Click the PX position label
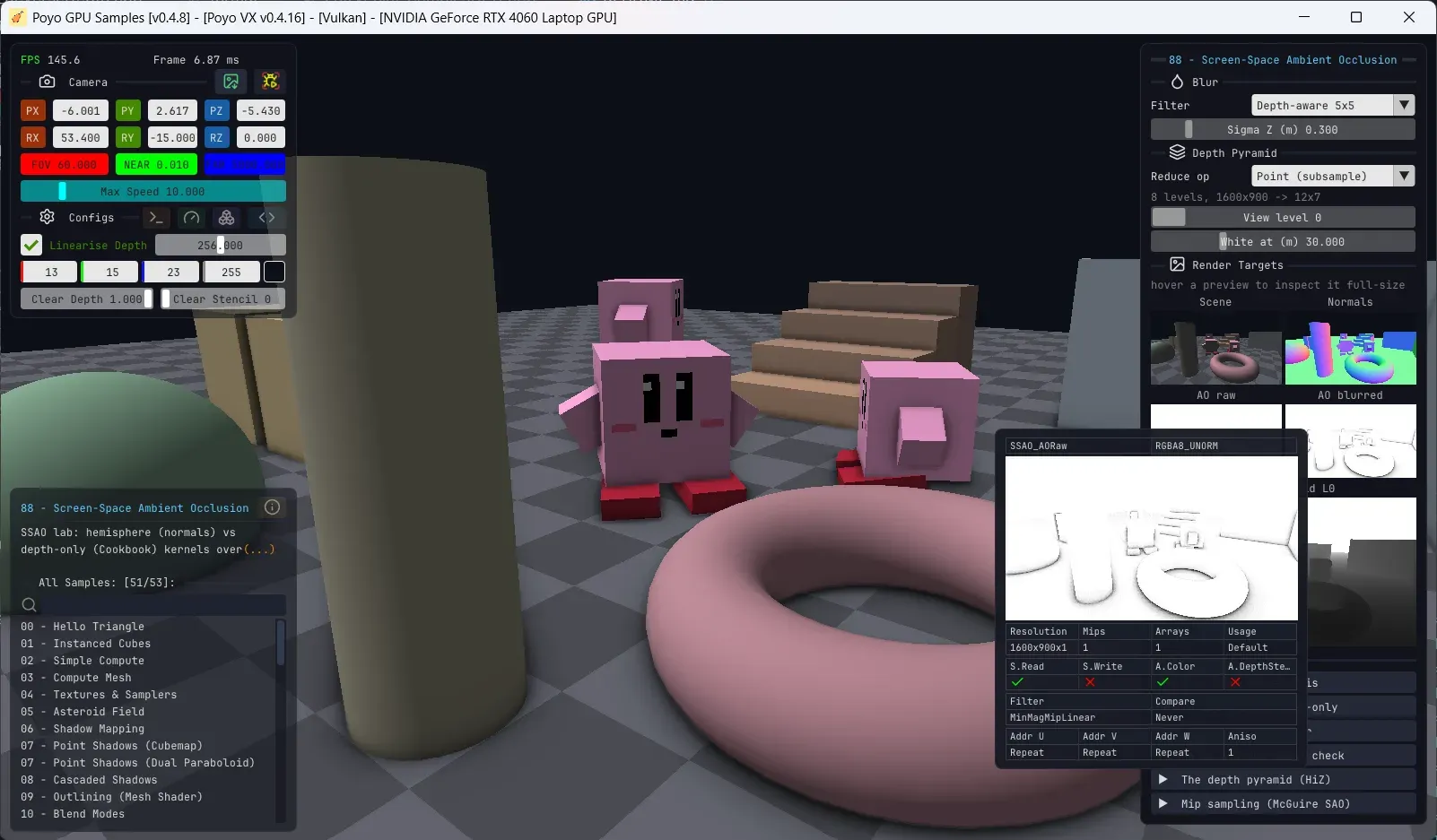 [x=32, y=111]
